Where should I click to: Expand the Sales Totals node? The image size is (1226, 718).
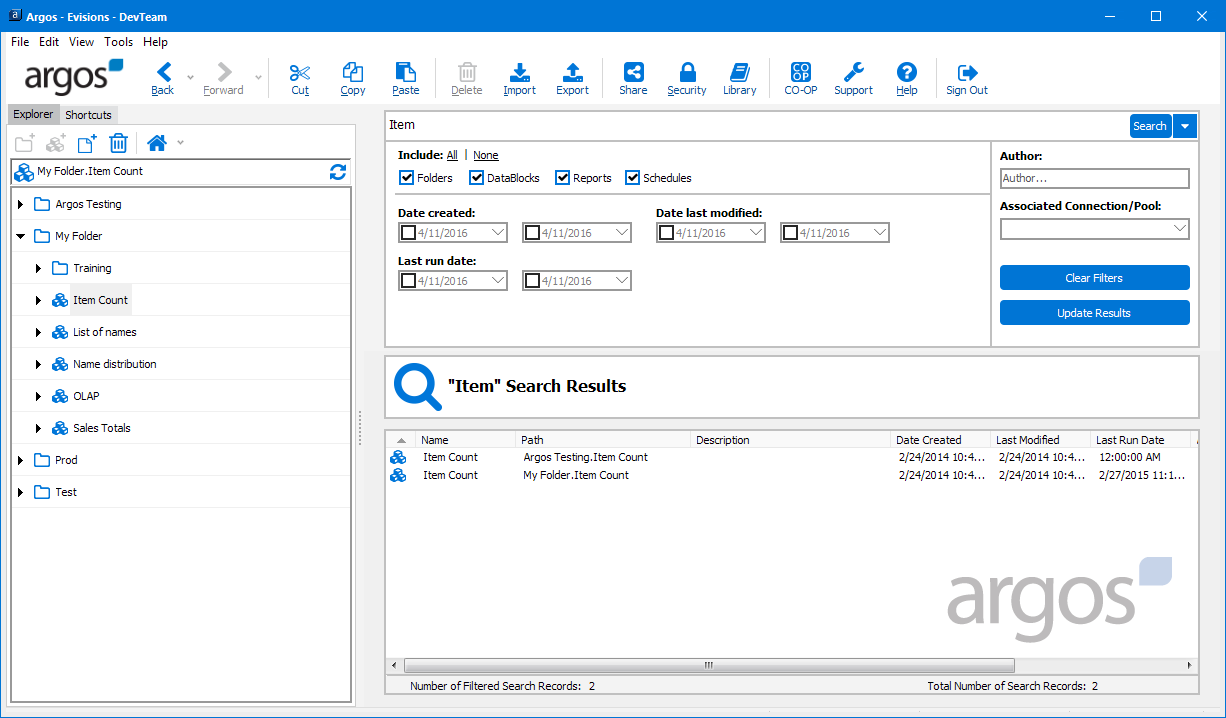[x=39, y=428]
